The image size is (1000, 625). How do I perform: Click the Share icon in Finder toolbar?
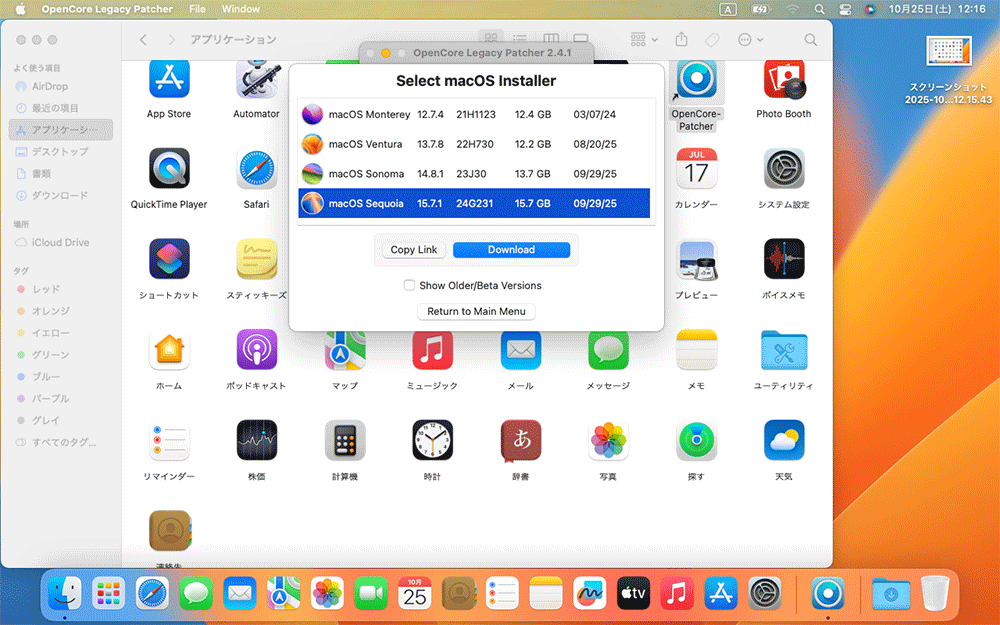[682, 40]
